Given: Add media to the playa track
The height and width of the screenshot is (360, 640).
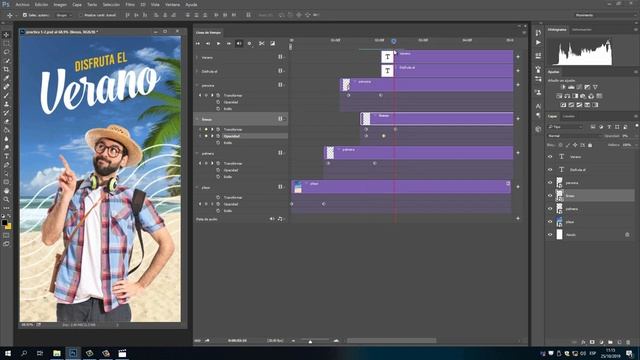Looking at the screenshot, I should (518, 187).
